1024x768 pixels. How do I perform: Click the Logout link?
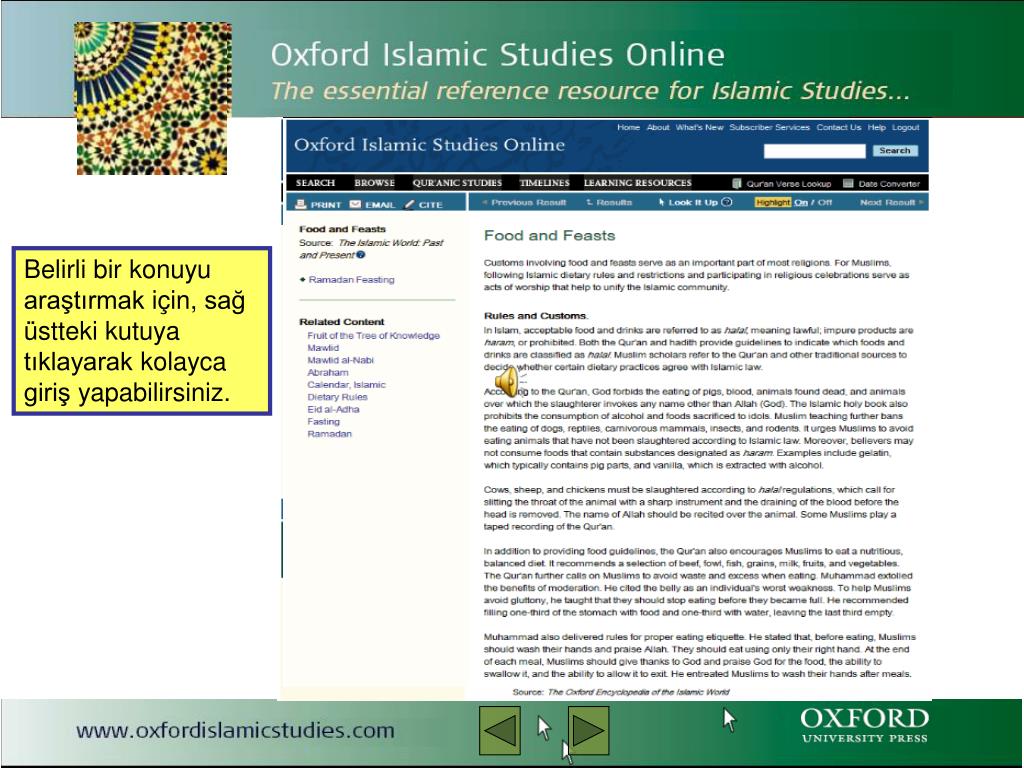tap(905, 127)
